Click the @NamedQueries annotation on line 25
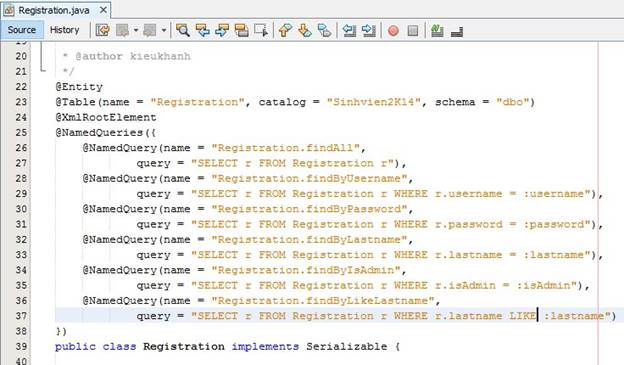This screenshot has width=624, height=365. (x=99, y=133)
